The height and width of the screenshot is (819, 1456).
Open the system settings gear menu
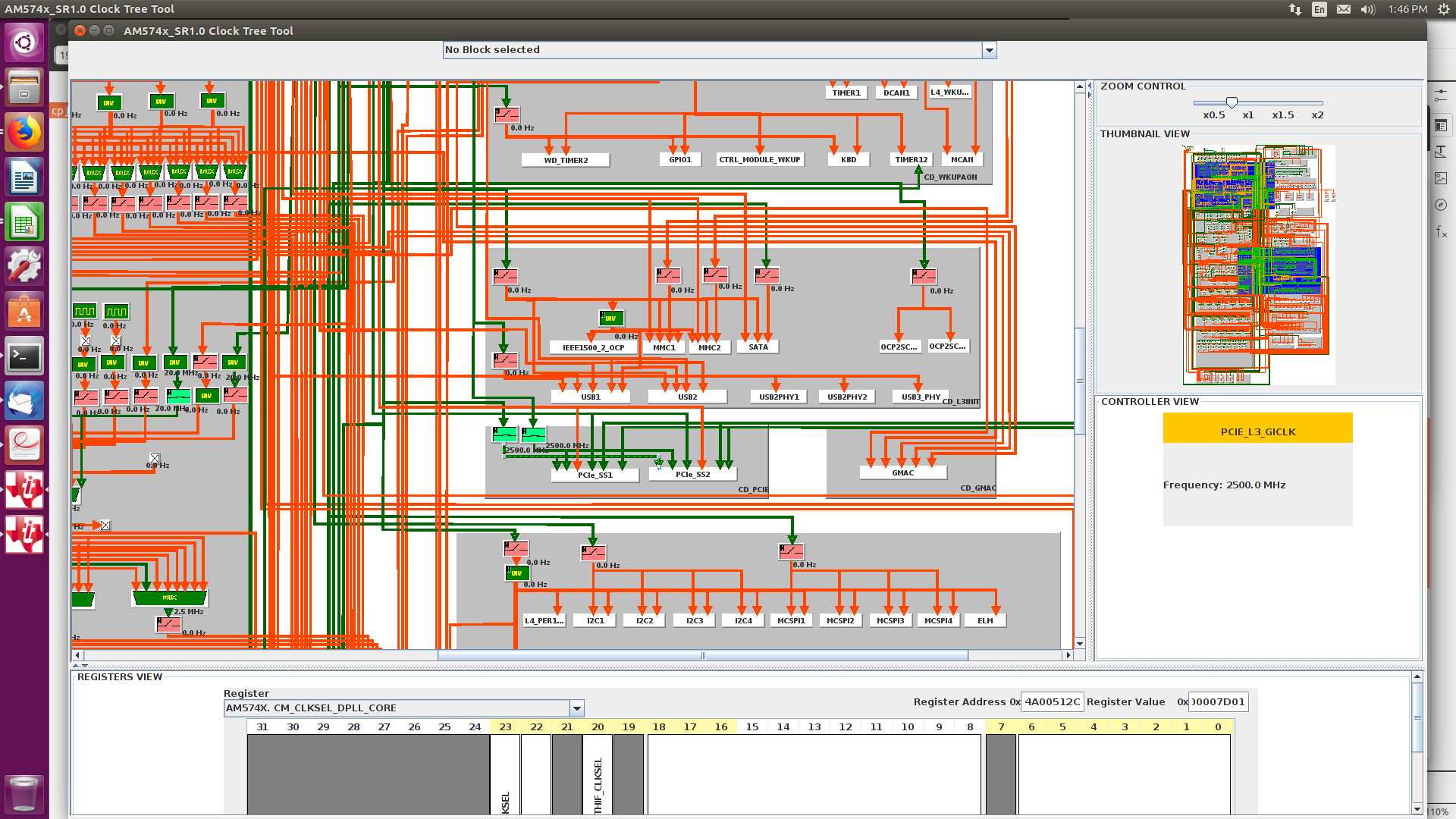[1443, 9]
